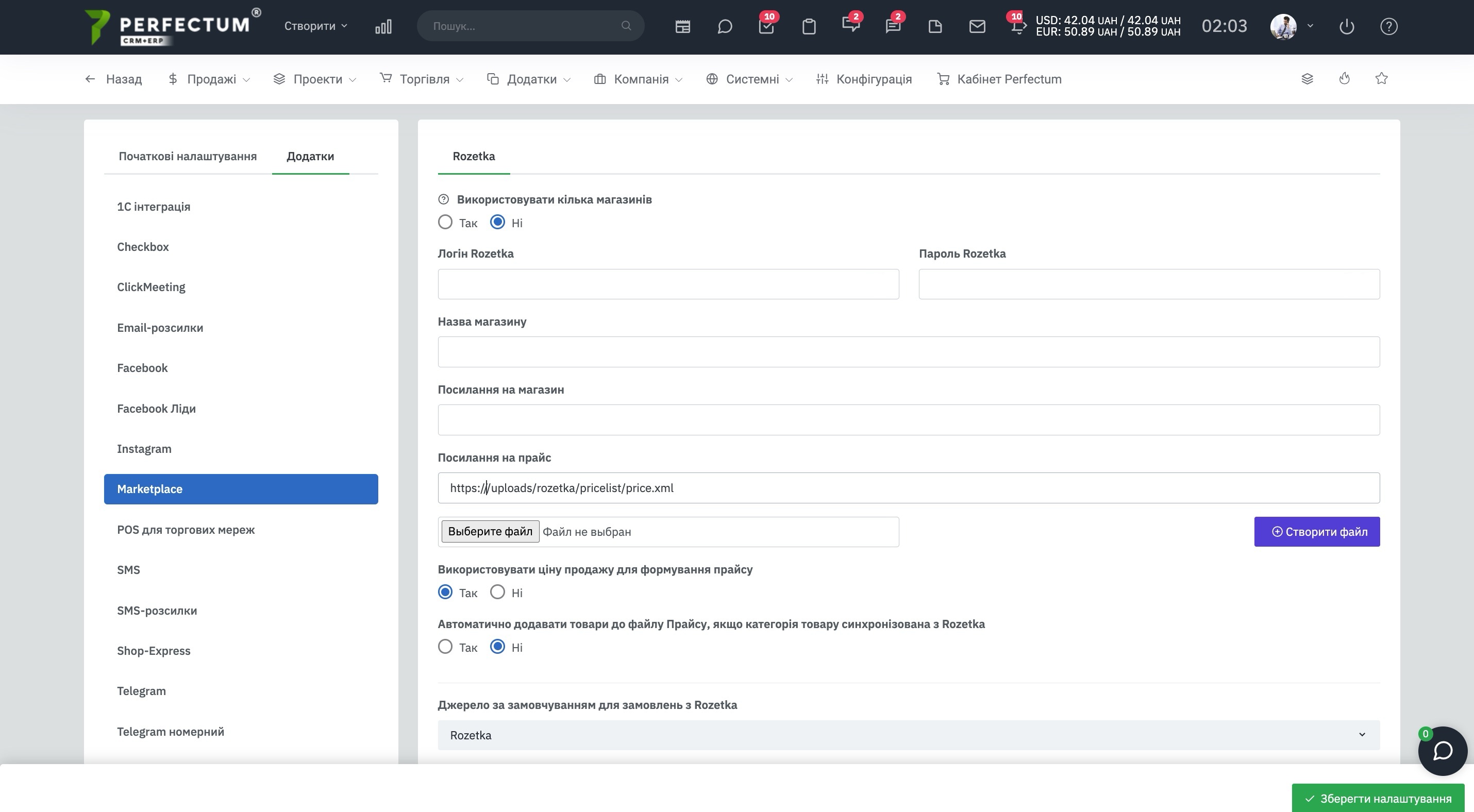Screen dimensions: 1474x812
Task: Open 'Telegram номерний' addon settings
Action: coord(241,732)
